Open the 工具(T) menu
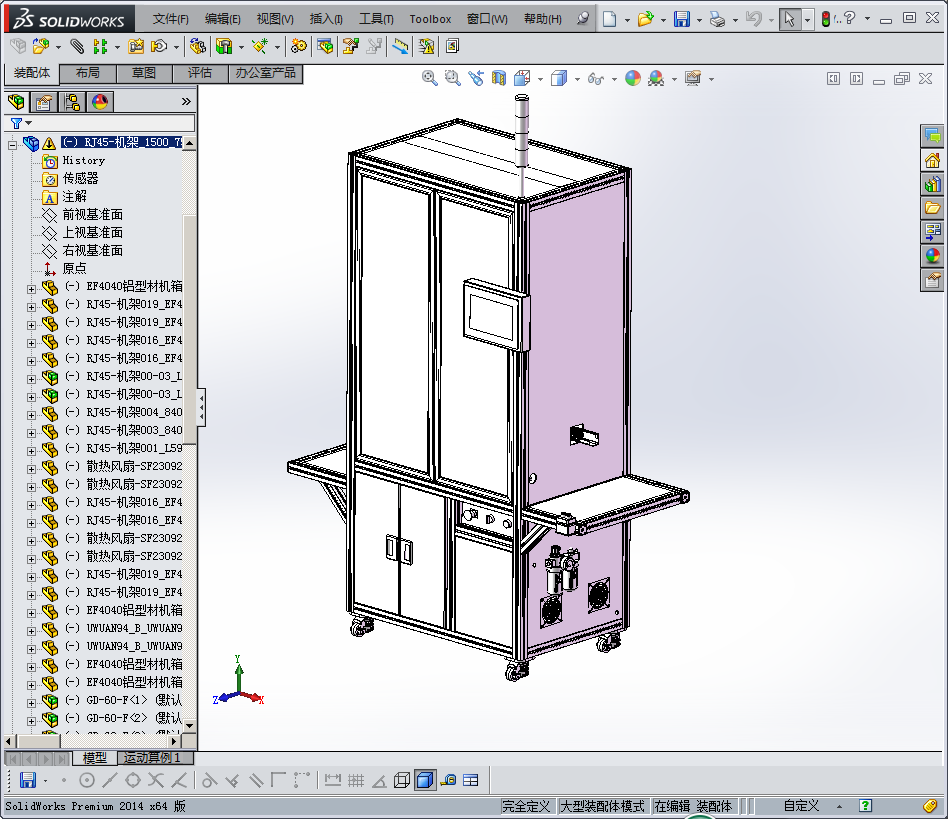Screen dimensions: 948x819 [376, 19]
